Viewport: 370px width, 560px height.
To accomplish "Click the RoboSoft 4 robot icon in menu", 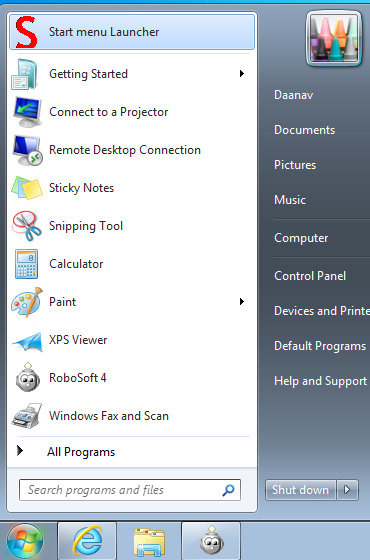I will [x=28, y=377].
